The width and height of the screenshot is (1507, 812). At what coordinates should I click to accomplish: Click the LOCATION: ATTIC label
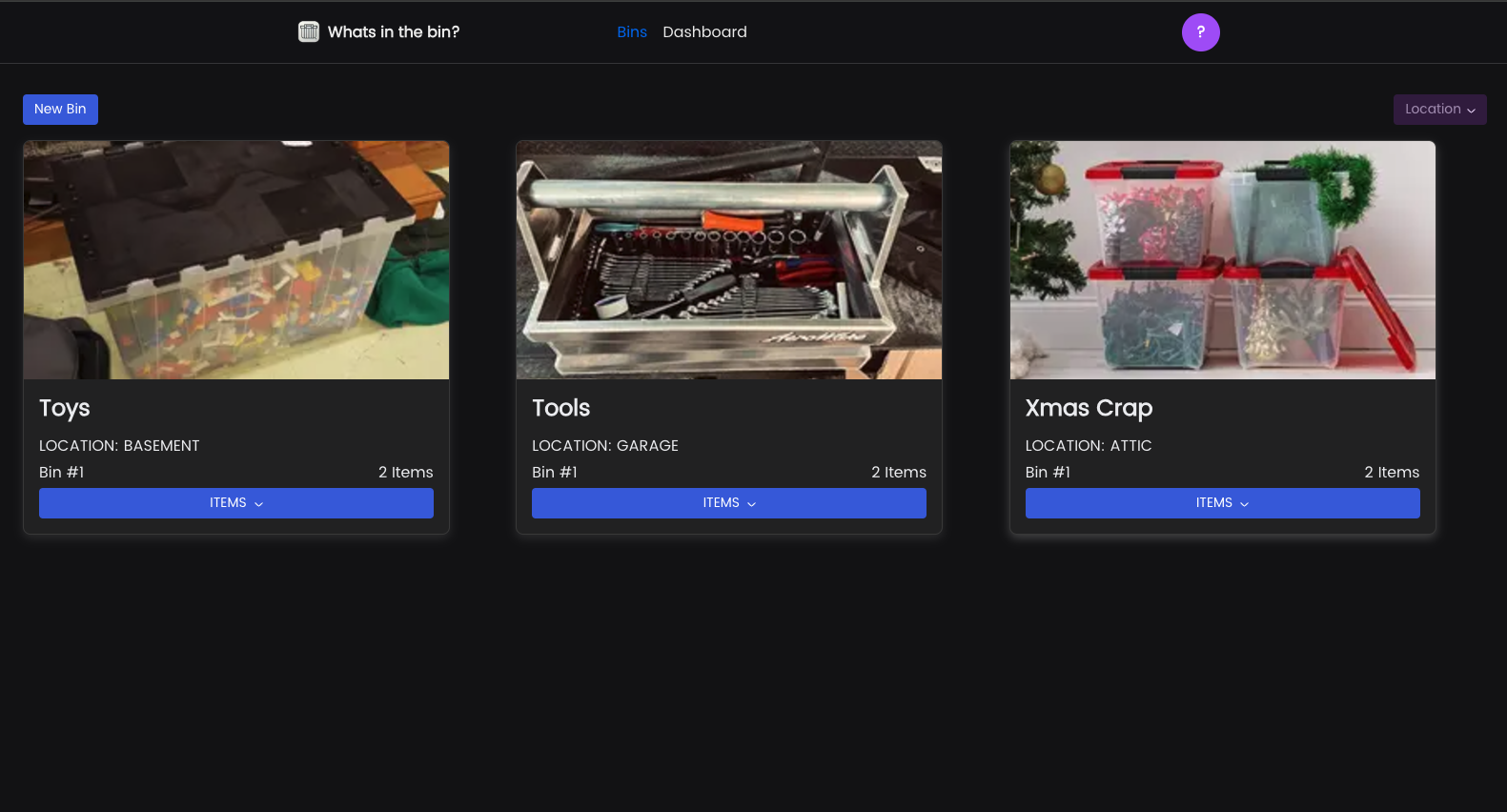pyautogui.click(x=1089, y=446)
